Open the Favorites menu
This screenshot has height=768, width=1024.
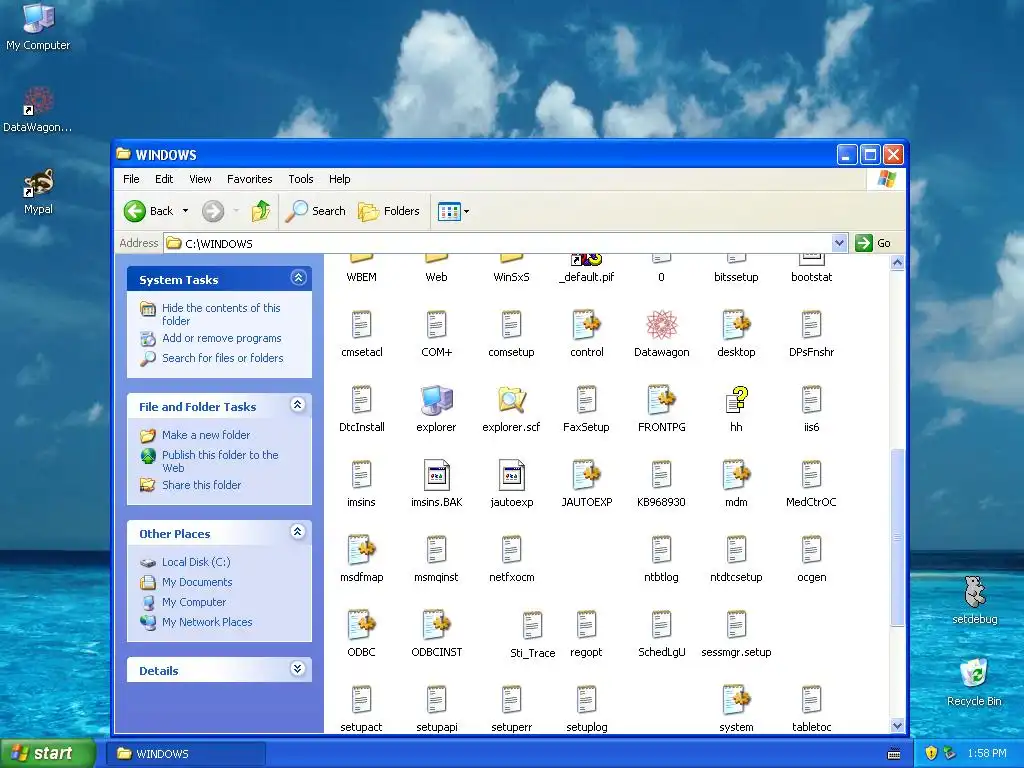[249, 179]
